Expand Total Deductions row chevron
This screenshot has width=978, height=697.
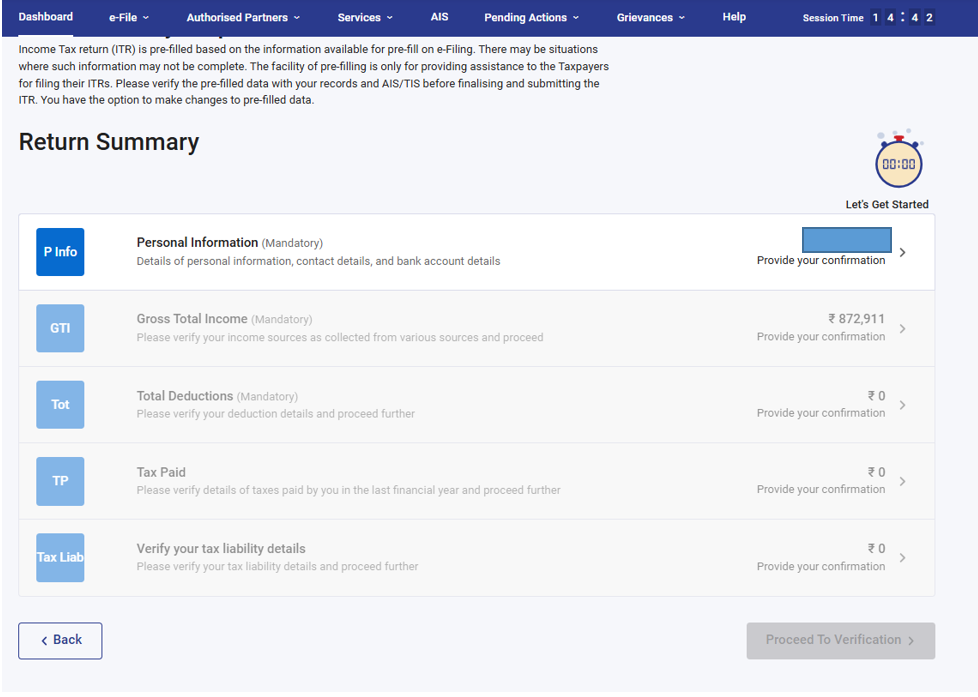point(902,405)
